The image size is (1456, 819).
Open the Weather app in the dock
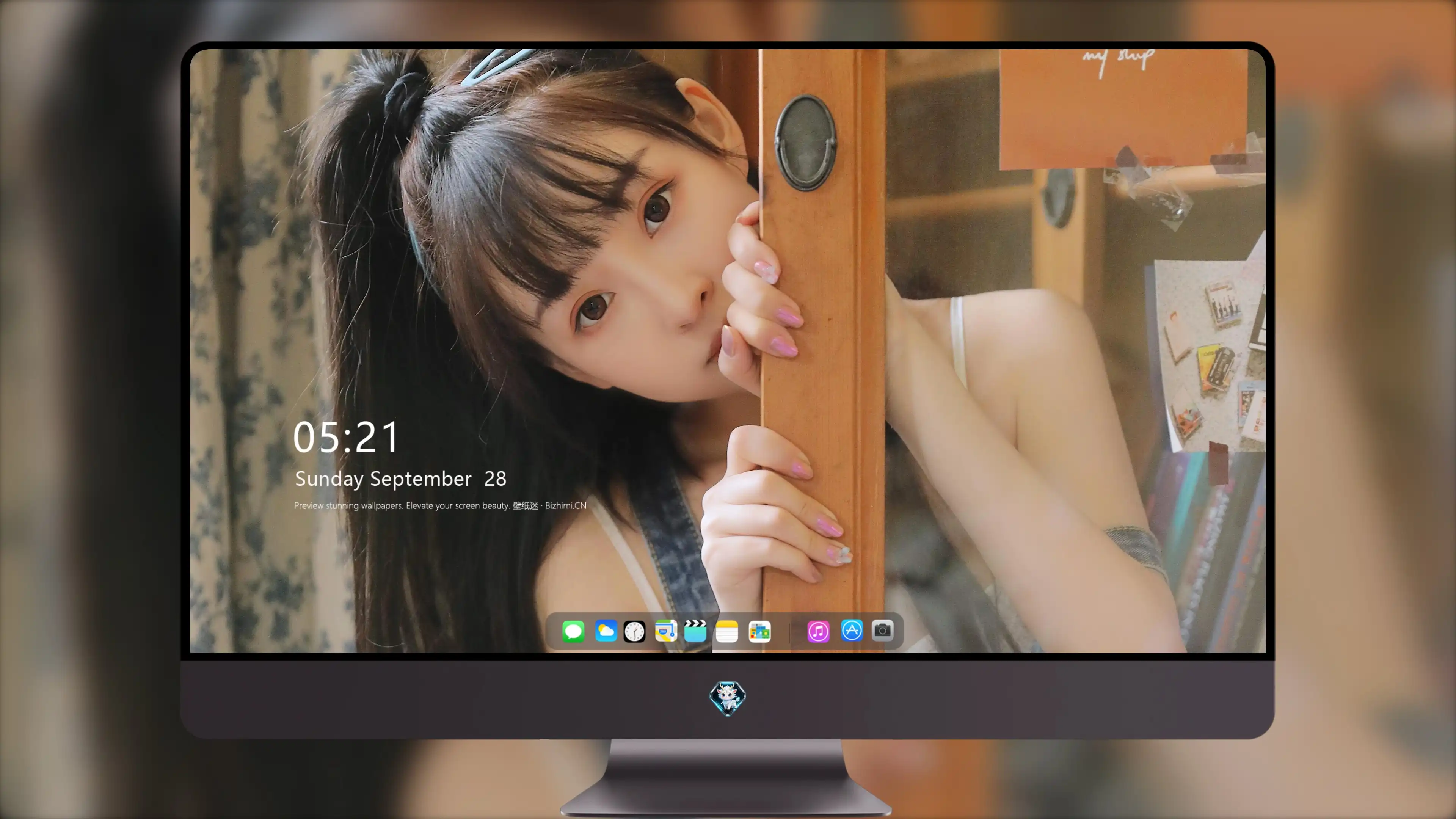click(x=606, y=631)
